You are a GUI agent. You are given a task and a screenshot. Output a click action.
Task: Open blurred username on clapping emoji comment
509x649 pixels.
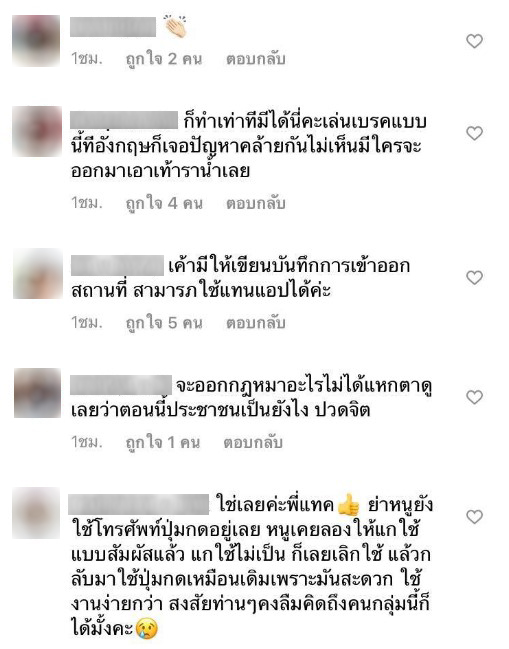click(x=113, y=27)
